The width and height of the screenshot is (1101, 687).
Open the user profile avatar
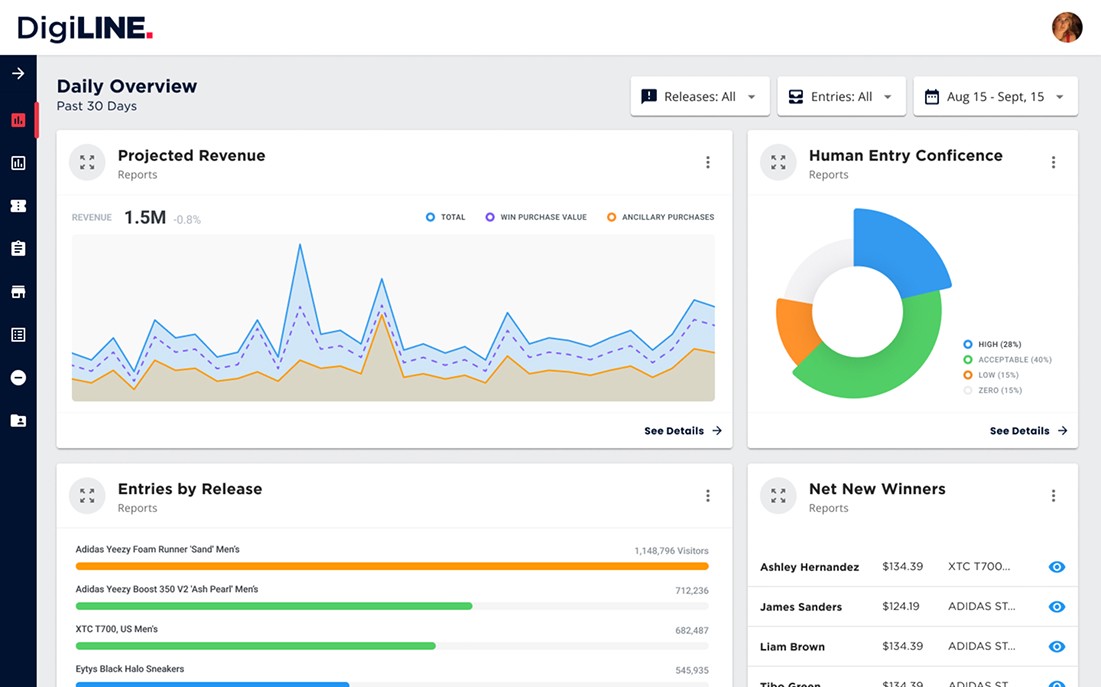pos(1067,27)
